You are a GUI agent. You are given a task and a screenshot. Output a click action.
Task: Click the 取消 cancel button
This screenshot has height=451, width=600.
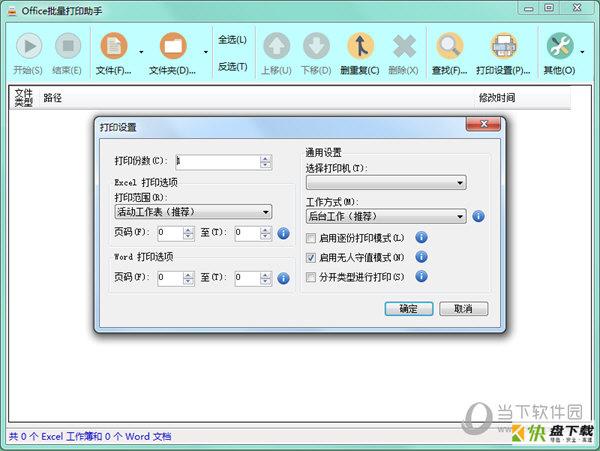(463, 309)
